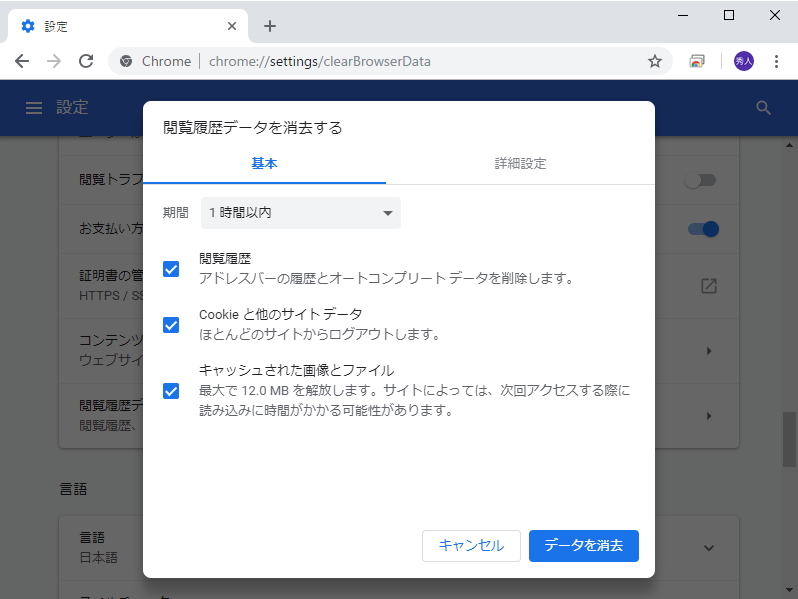
Task: Bookmark this page with the star icon
Action: click(x=654, y=62)
